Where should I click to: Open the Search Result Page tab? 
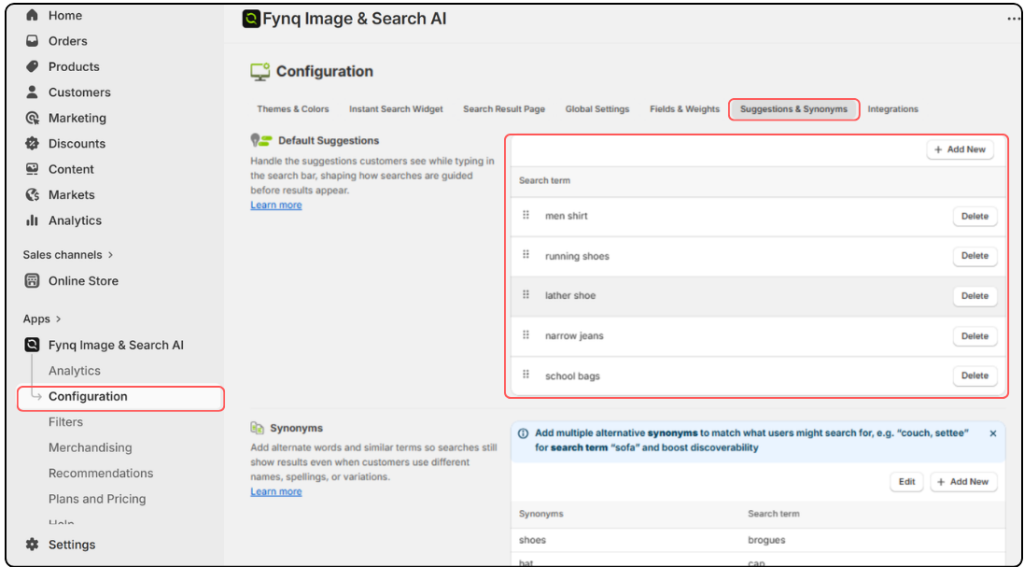click(x=504, y=109)
